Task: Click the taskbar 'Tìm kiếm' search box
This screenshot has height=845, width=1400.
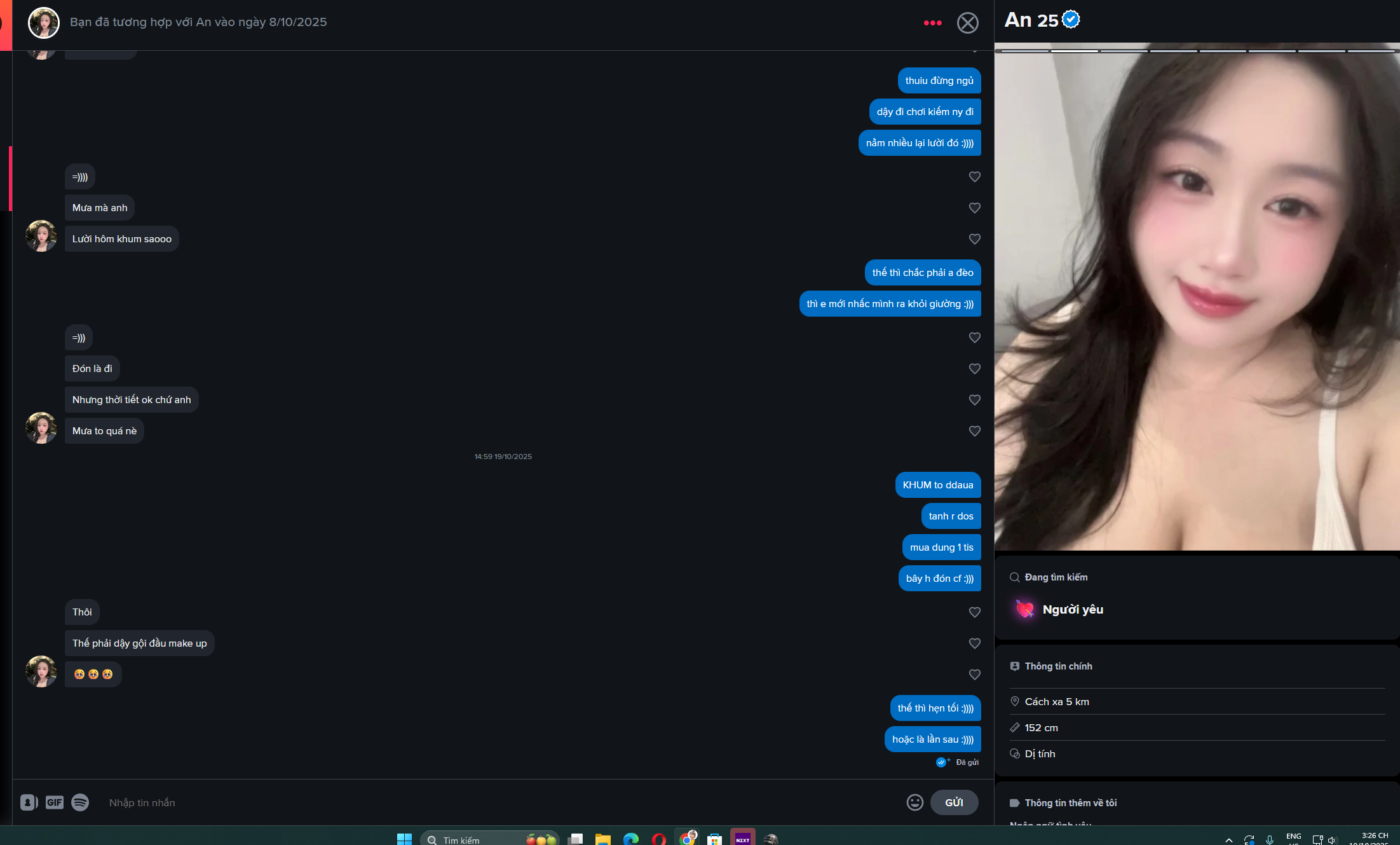Action: (x=470, y=839)
